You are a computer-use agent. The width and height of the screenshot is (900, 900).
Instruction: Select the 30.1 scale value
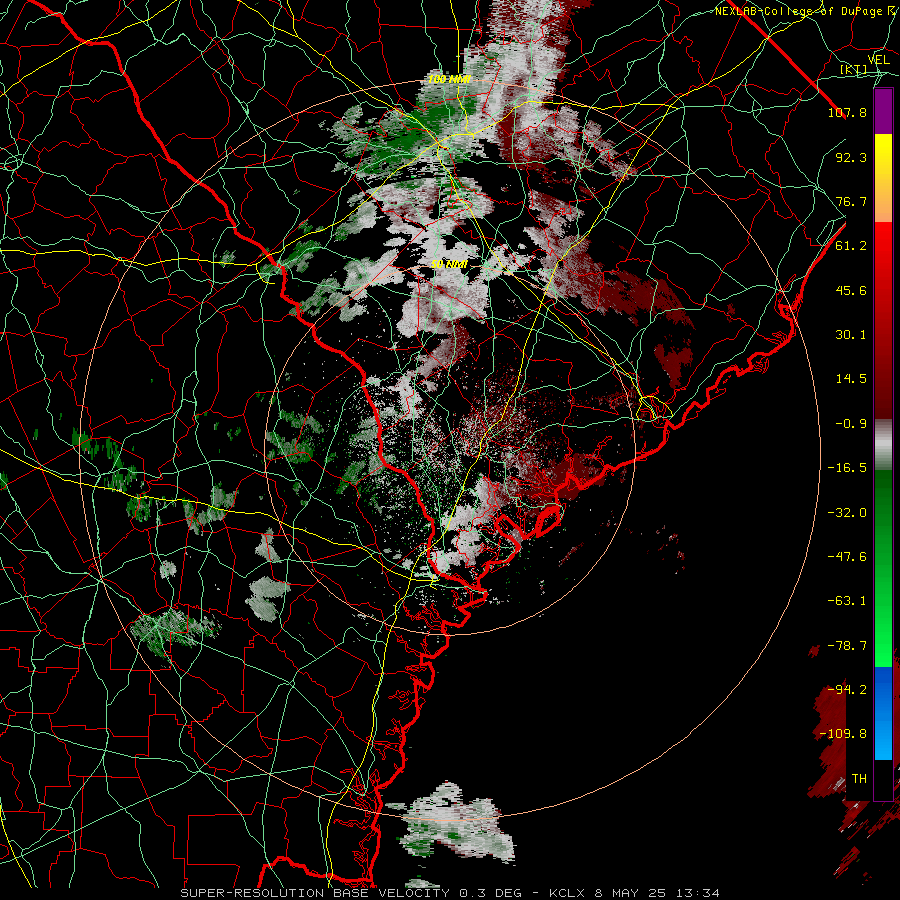(x=851, y=335)
